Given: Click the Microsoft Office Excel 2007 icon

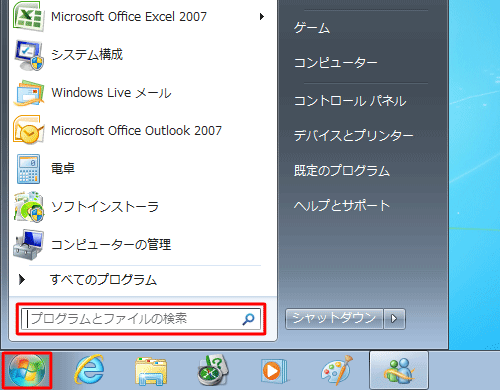Looking at the screenshot, I should pos(28,16).
